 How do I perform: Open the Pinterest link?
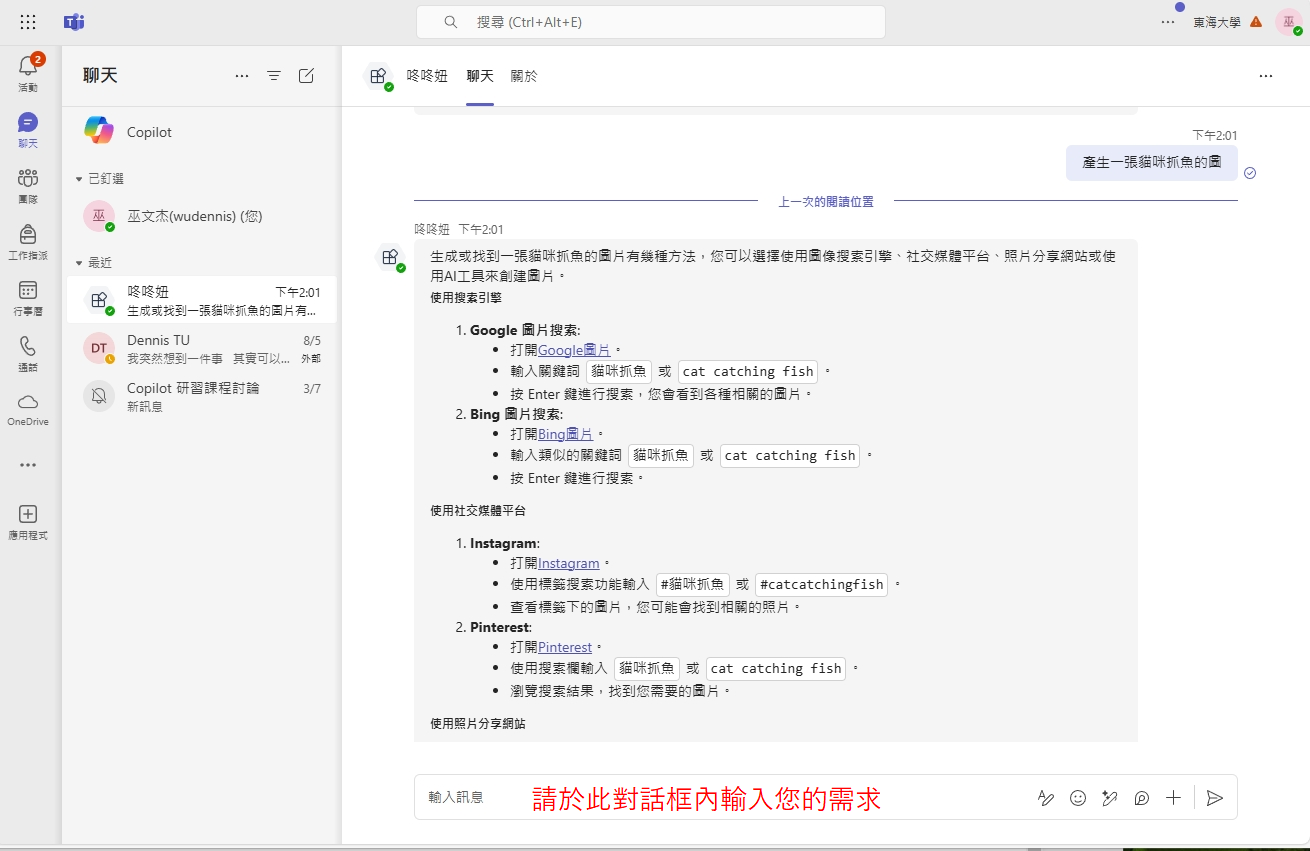click(x=565, y=647)
